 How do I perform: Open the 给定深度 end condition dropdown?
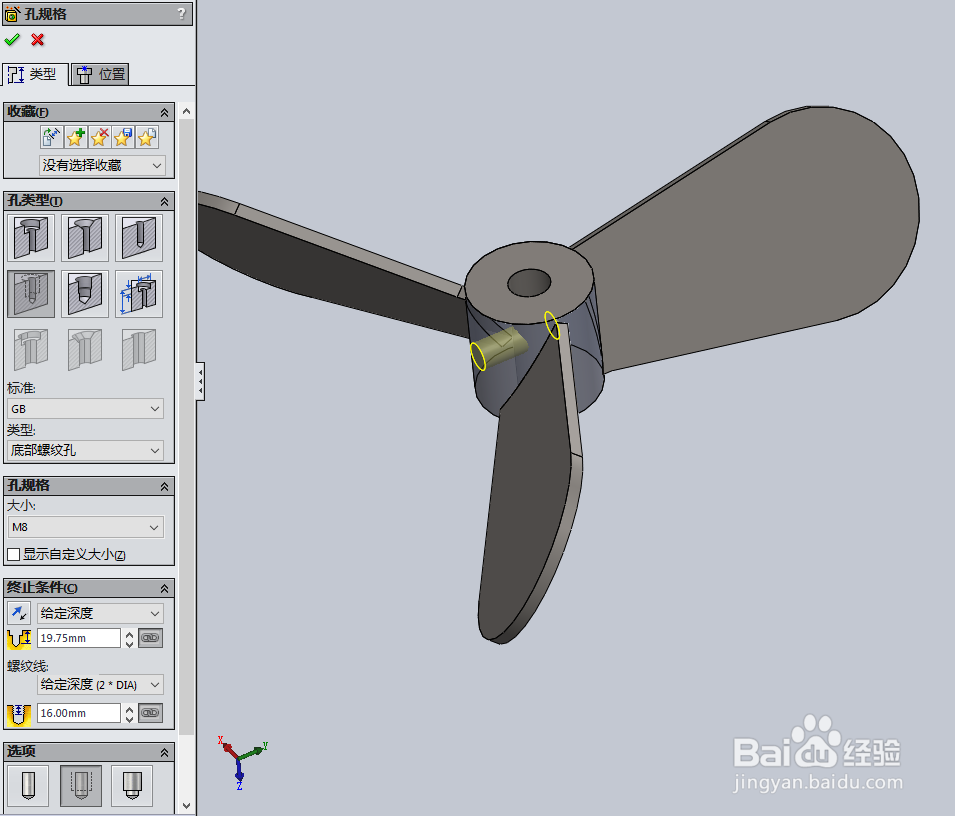(100, 613)
